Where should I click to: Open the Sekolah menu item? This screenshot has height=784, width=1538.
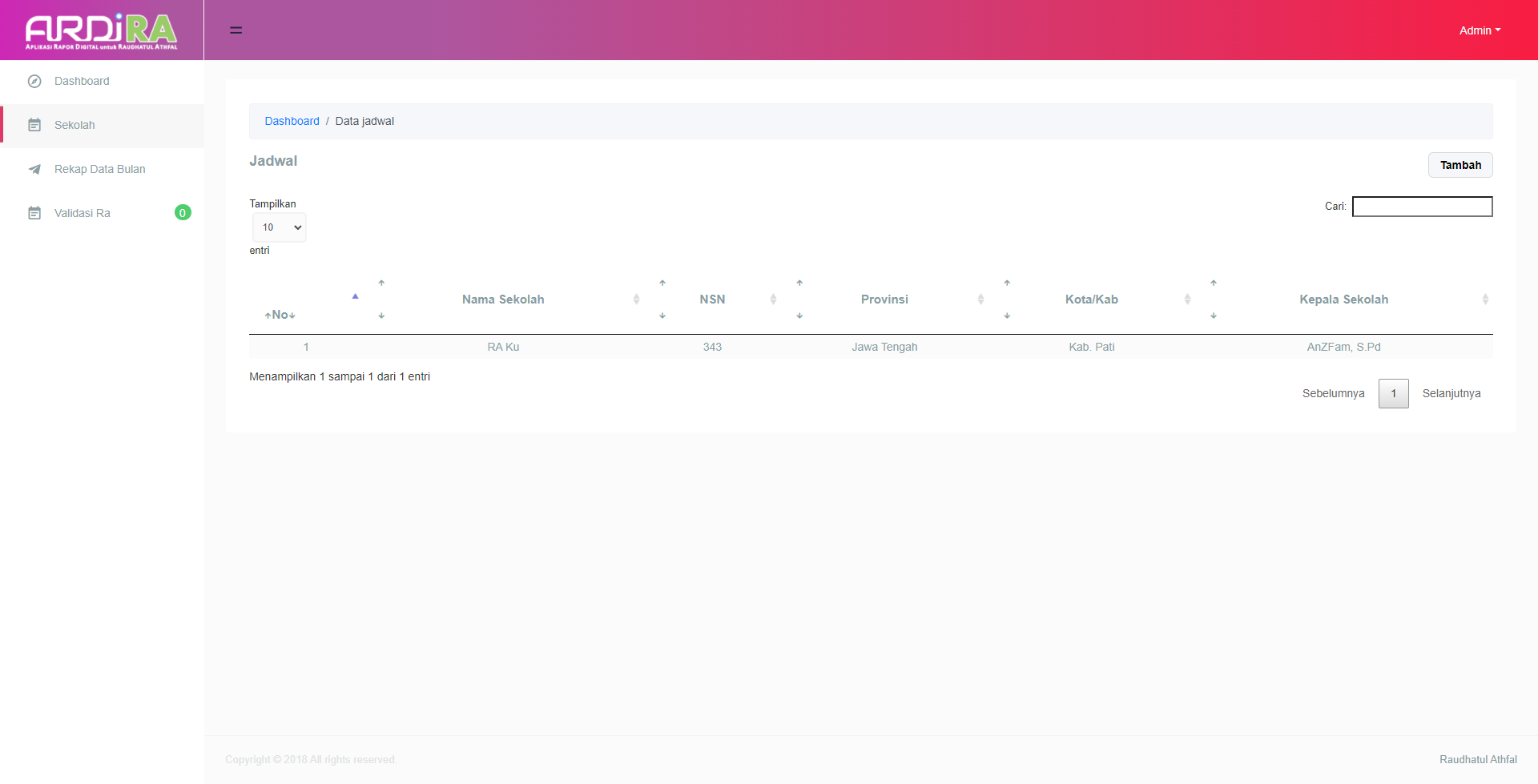[x=74, y=125]
